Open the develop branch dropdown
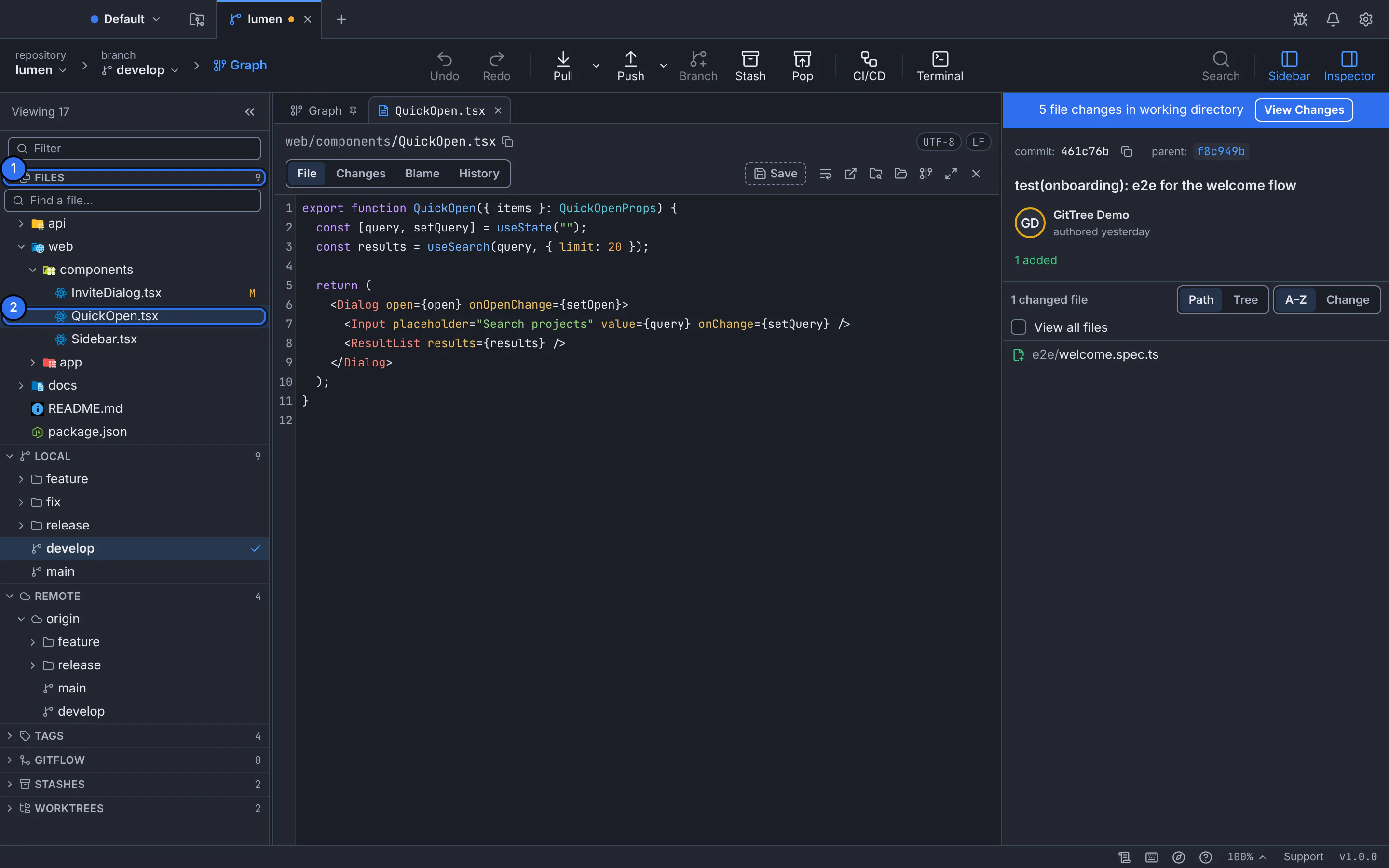This screenshot has width=1389, height=868. 140,70
